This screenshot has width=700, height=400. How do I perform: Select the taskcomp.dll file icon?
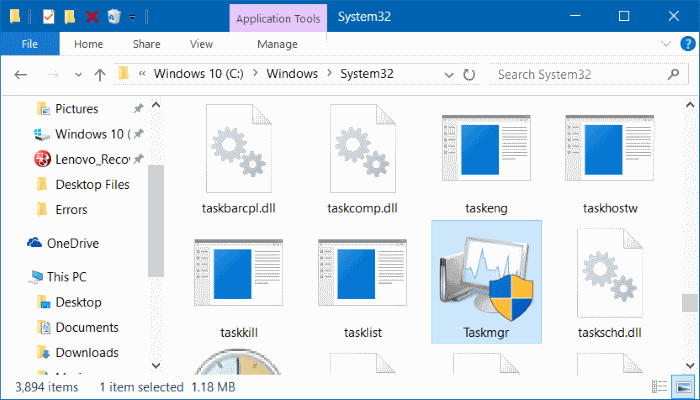[x=362, y=149]
